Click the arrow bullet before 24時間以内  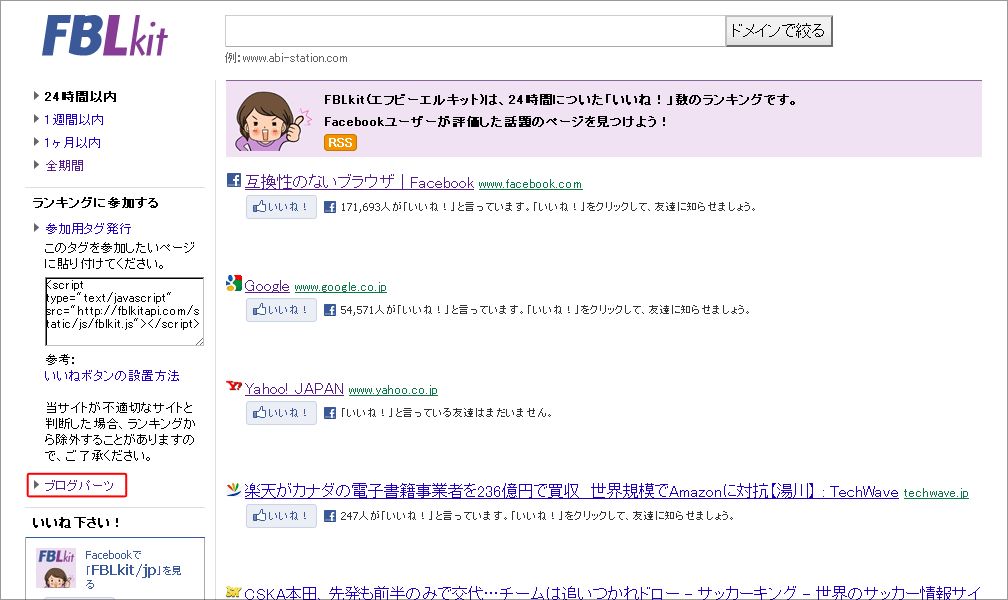click(x=36, y=96)
